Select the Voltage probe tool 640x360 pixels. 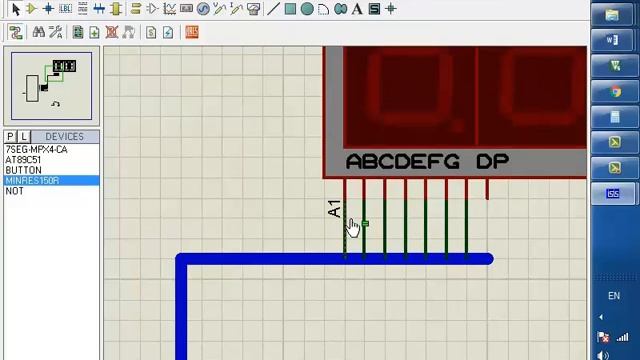point(220,9)
